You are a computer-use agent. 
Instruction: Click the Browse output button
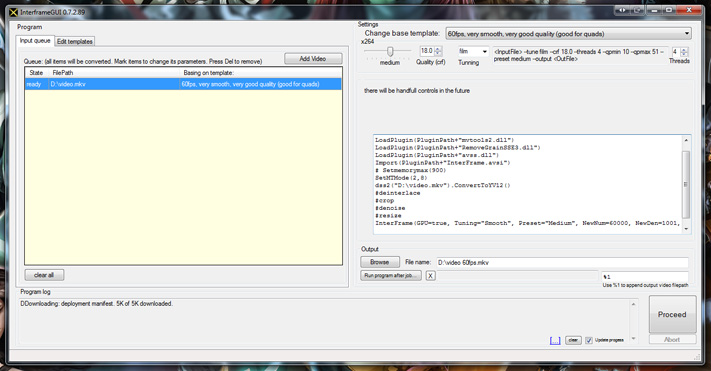tap(380, 262)
